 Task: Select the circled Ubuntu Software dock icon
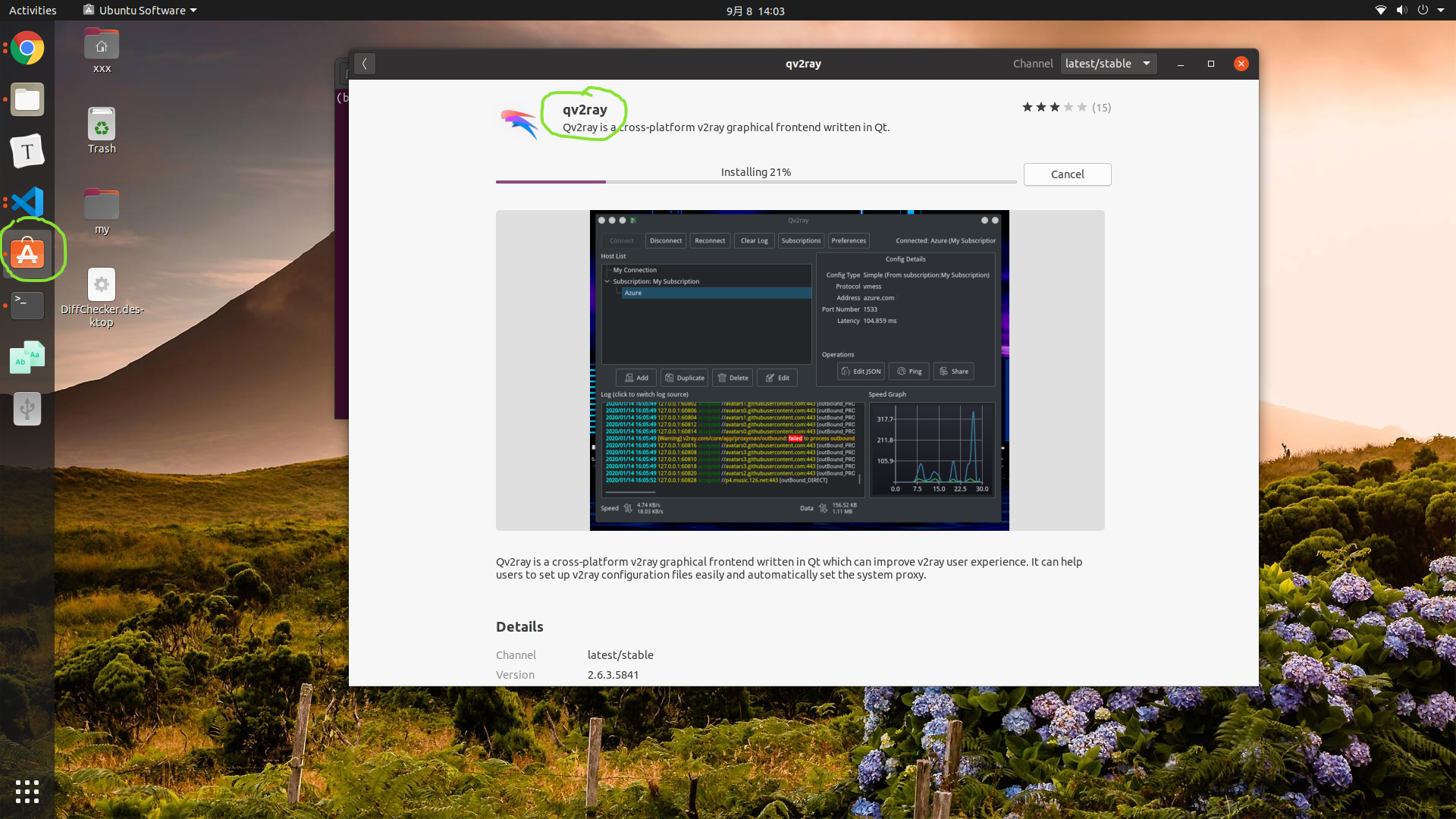[x=27, y=253]
